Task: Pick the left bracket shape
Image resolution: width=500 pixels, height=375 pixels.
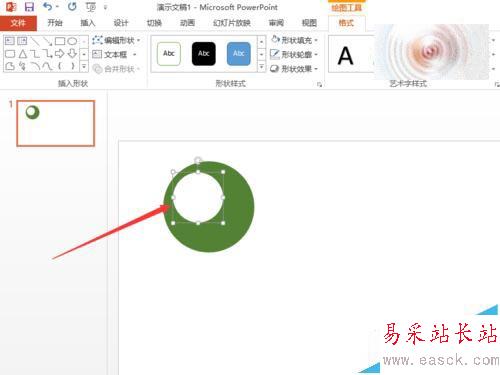Action: pyautogui.click(x=60, y=66)
